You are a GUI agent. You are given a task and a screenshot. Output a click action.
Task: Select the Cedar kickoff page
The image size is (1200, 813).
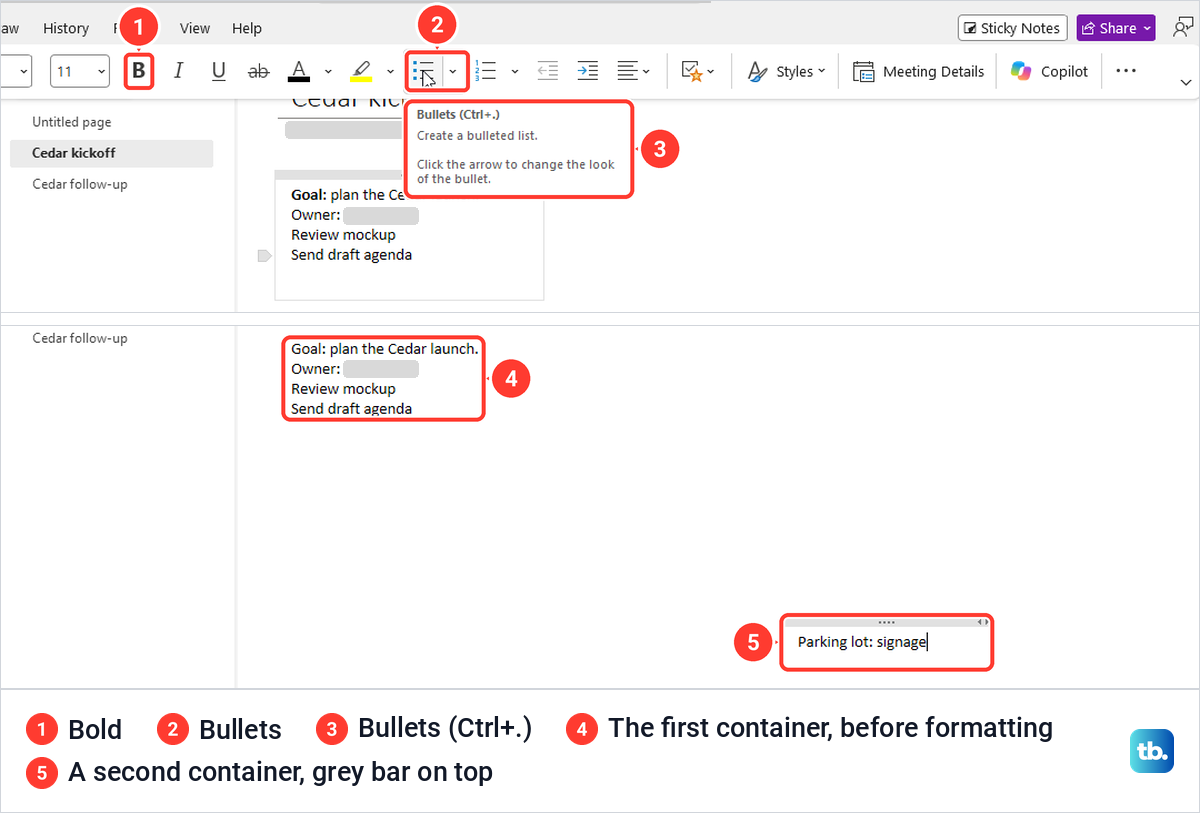click(x=111, y=153)
